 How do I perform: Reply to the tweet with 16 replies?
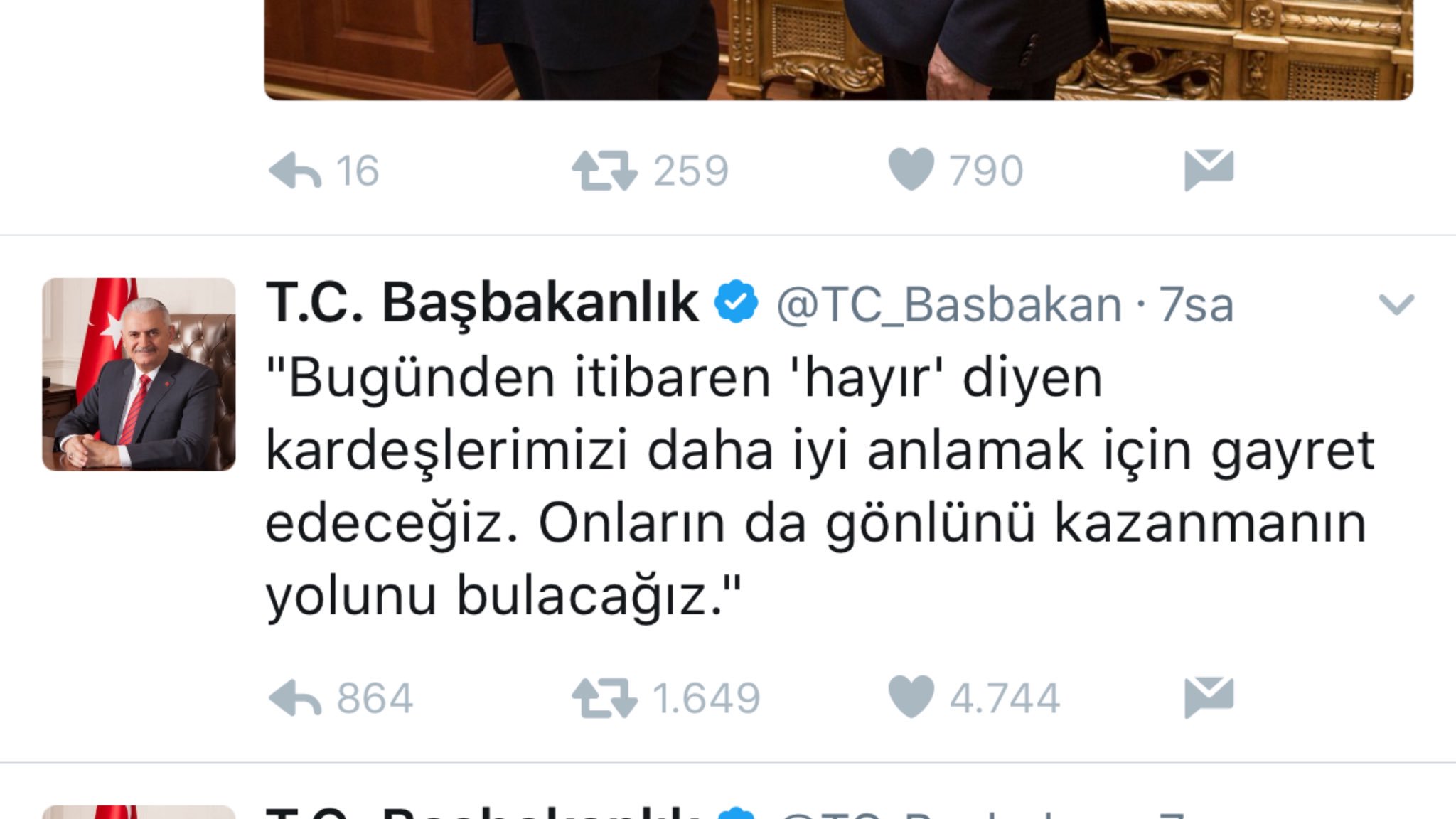pyautogui.click(x=295, y=171)
